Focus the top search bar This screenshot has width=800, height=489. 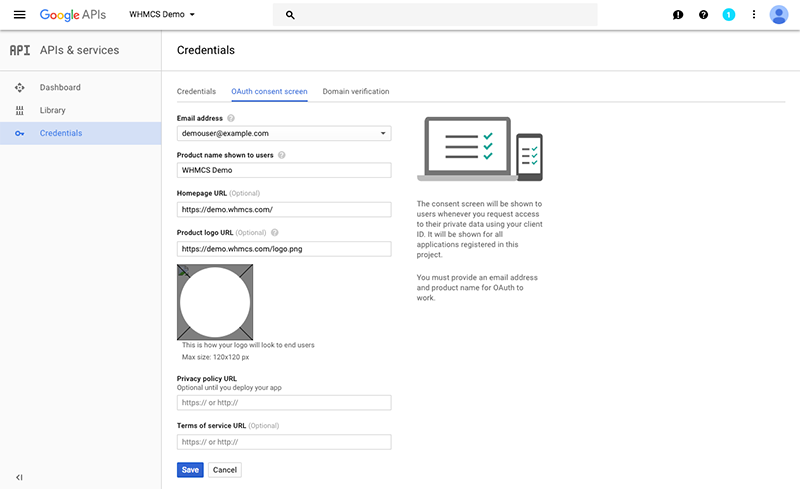point(435,15)
